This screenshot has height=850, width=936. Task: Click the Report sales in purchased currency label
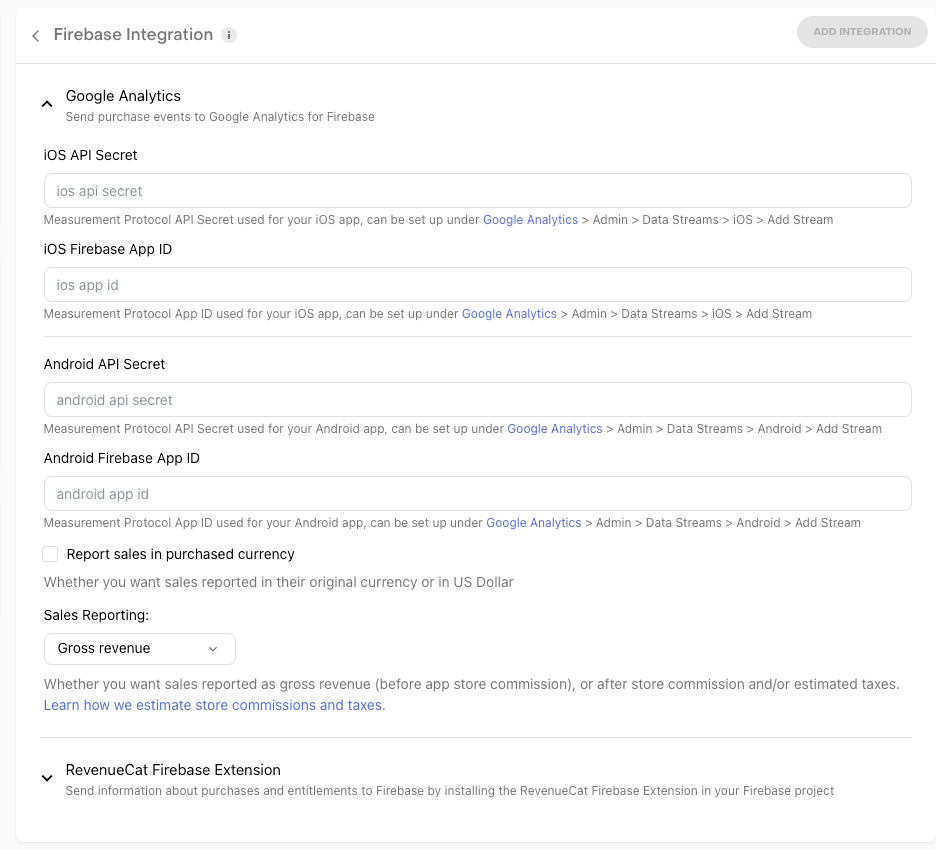[x=180, y=554]
